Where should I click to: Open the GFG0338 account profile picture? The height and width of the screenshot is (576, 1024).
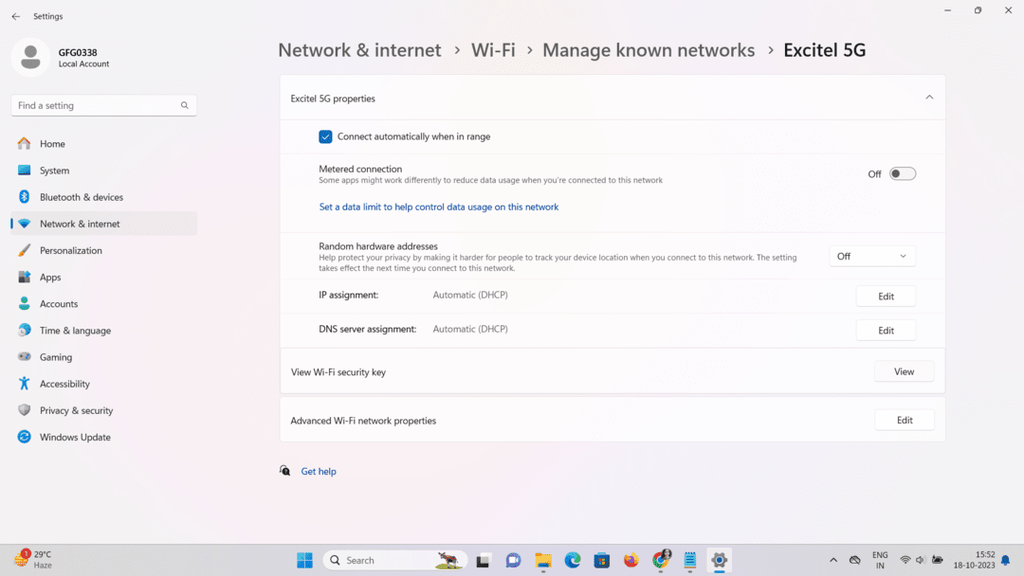[x=30, y=57]
